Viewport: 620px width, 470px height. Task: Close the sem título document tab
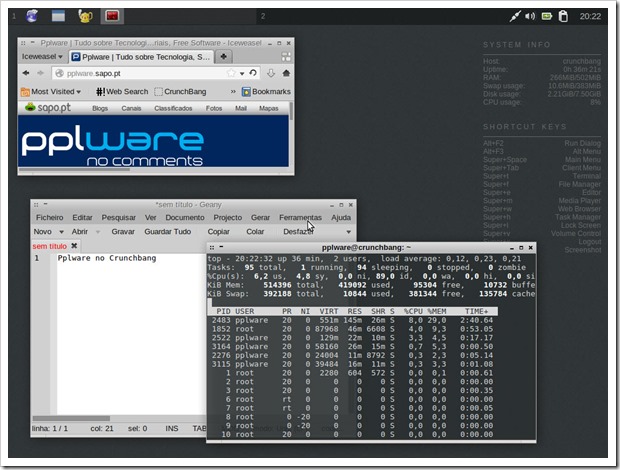click(74, 246)
